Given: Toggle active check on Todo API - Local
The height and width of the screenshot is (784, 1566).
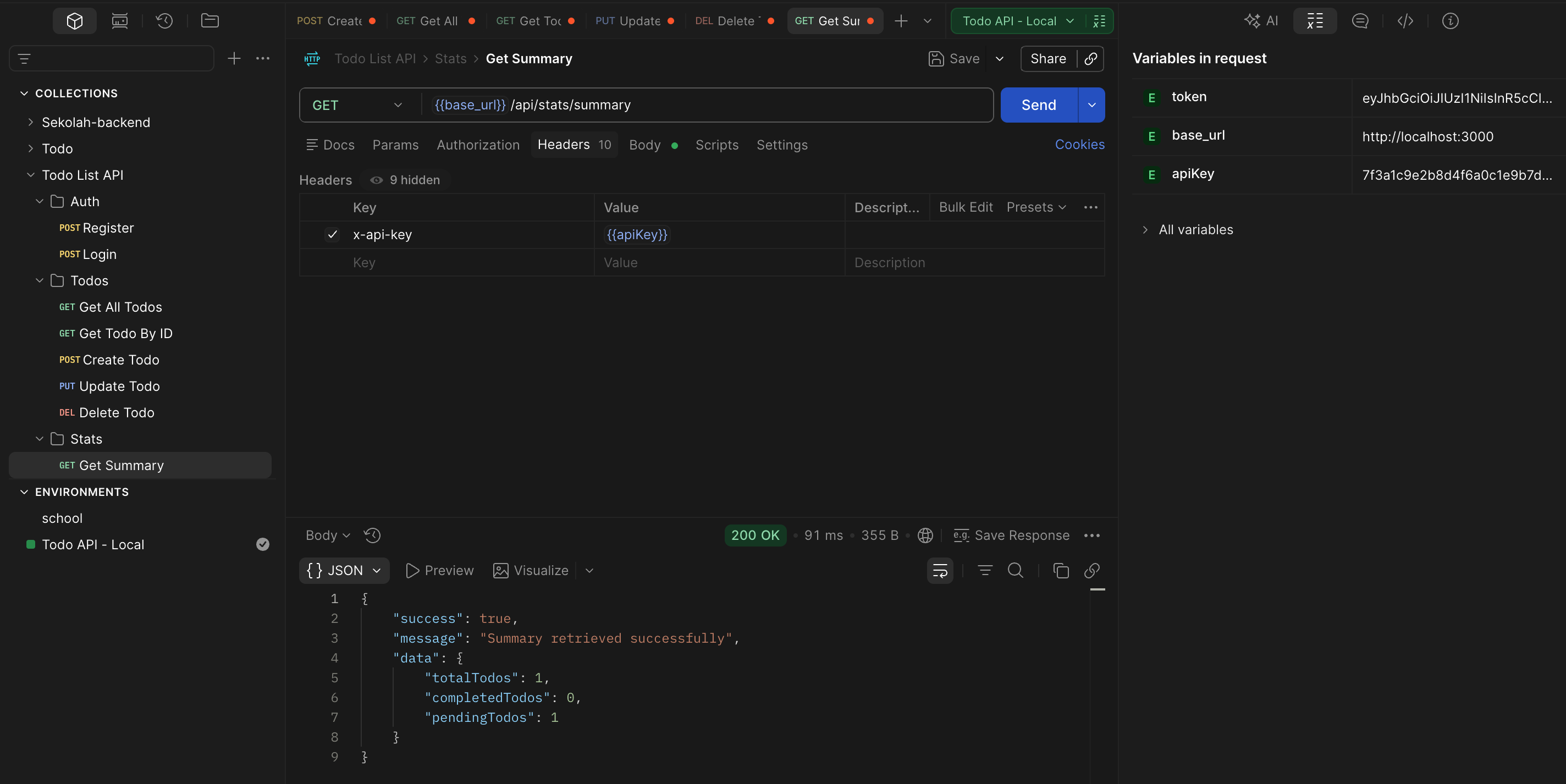Looking at the screenshot, I should click(263, 544).
